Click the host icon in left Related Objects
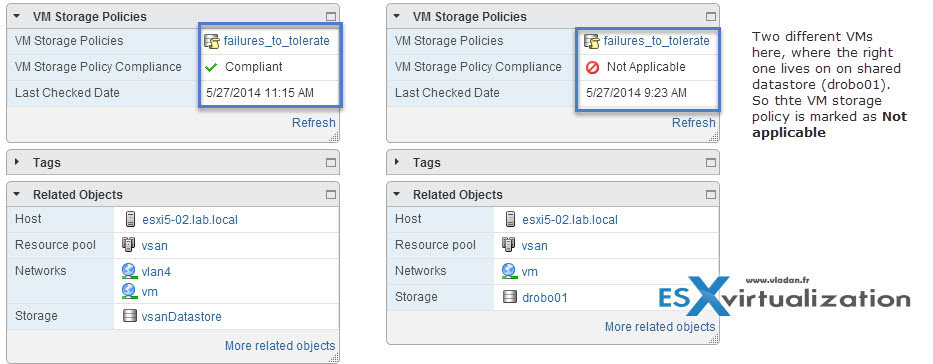Viewport: 933px width, 364px height. pyautogui.click(x=130, y=219)
